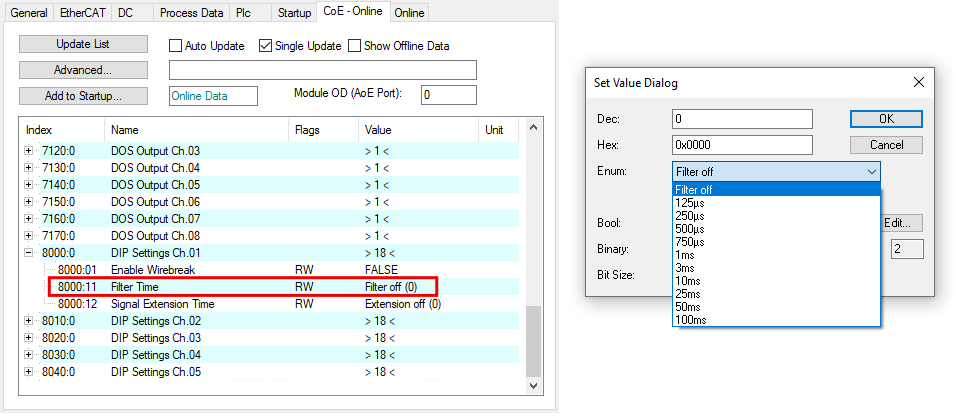Choose 10ms filter time option

tap(777, 281)
